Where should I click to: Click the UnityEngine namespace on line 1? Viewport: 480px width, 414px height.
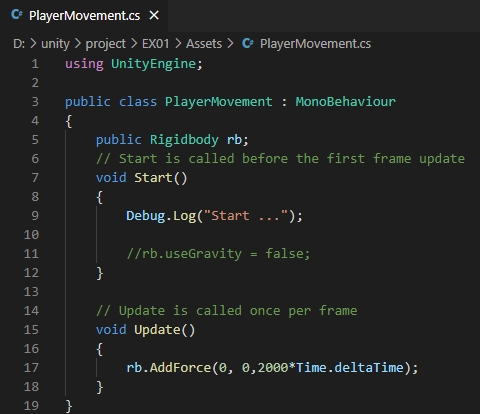[x=153, y=64]
